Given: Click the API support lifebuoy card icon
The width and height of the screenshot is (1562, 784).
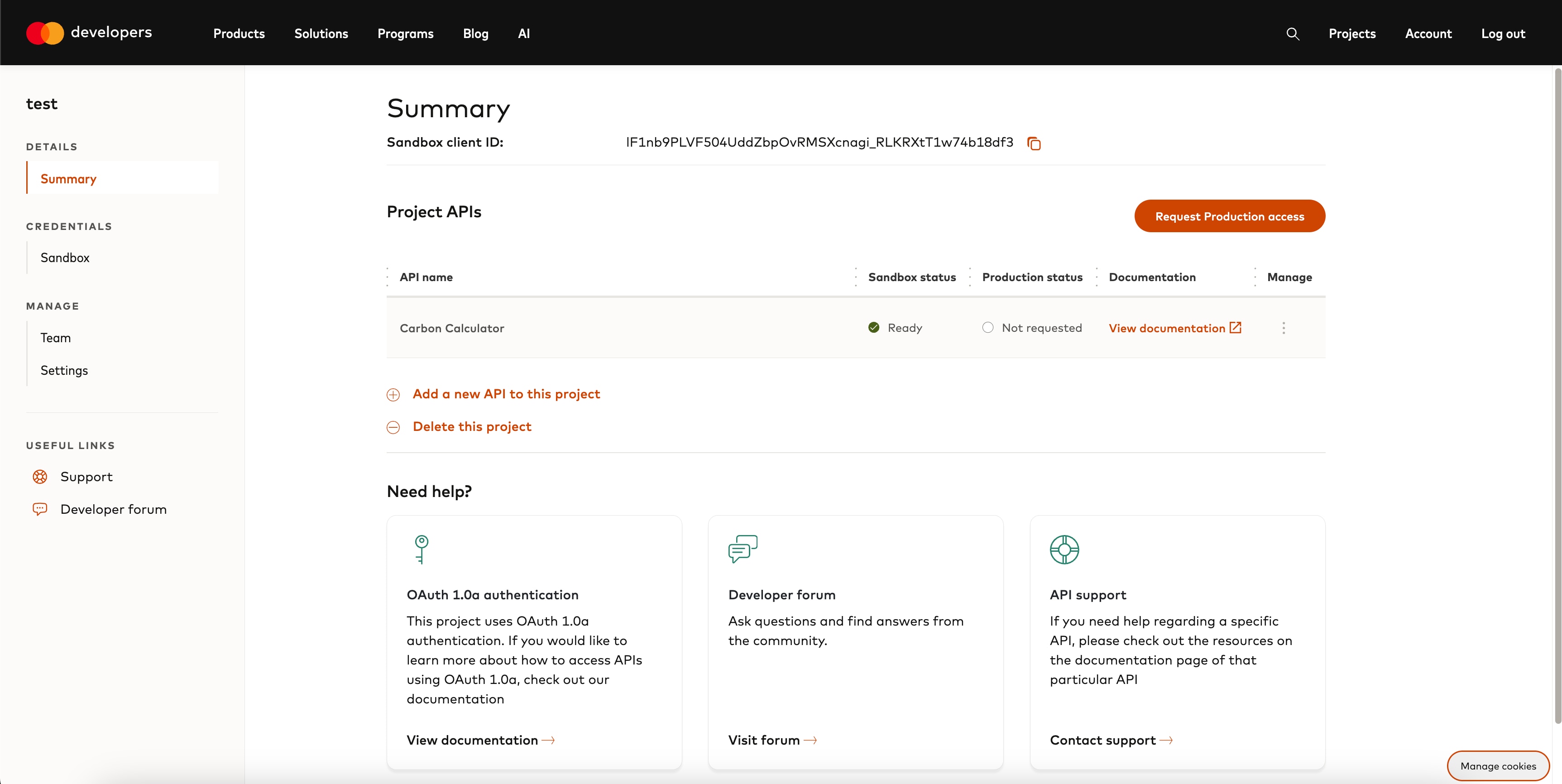Looking at the screenshot, I should coord(1064,550).
